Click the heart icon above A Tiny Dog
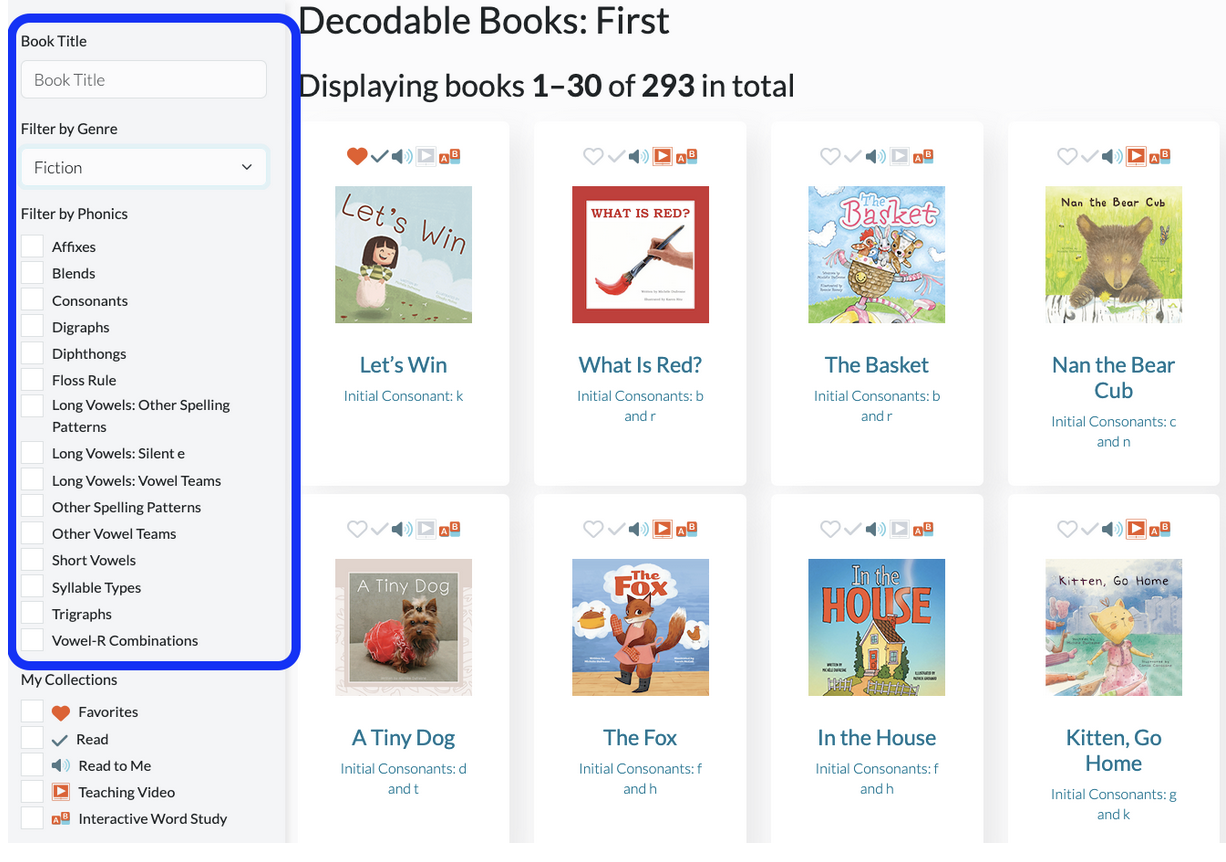The height and width of the screenshot is (862, 1226). (x=357, y=529)
